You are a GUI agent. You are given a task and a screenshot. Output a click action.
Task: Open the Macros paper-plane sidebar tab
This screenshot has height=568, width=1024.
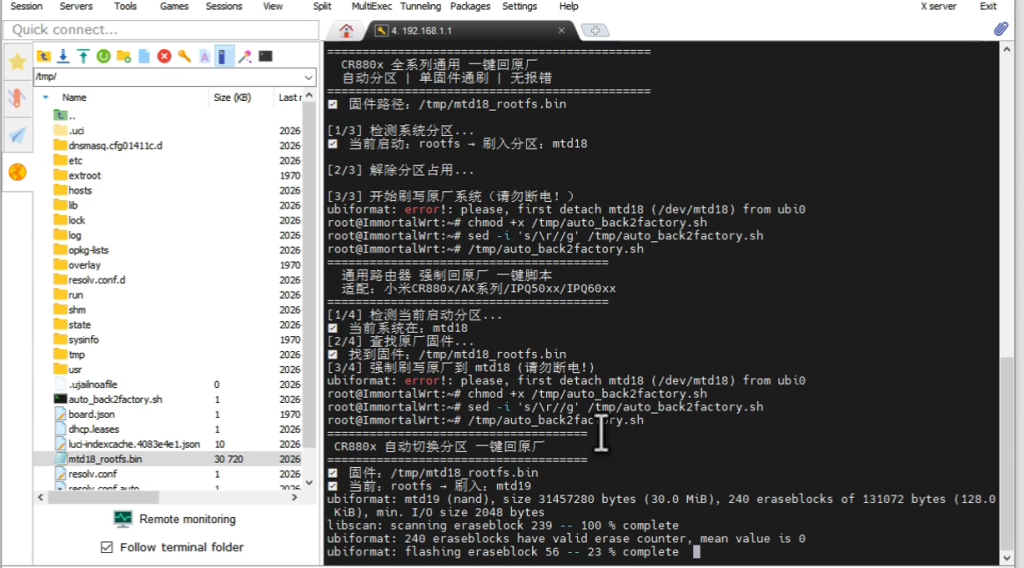tap(18, 135)
